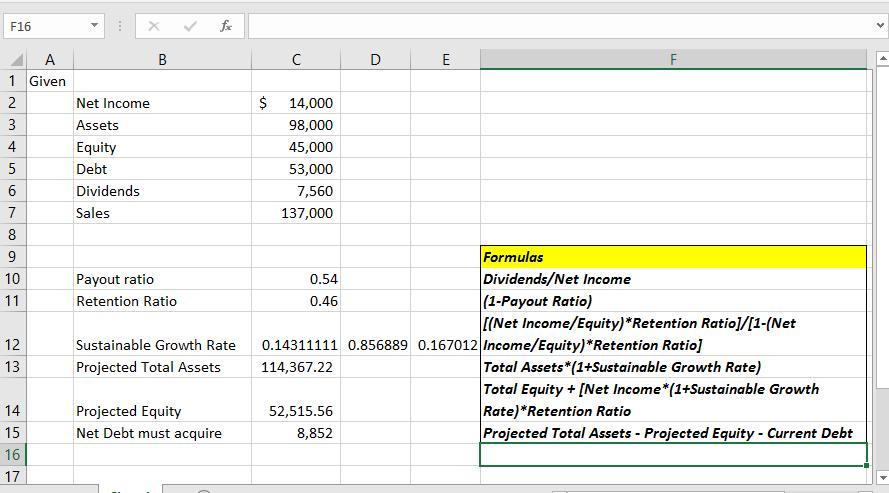
Task: Select column B header
Action: [x=162, y=60]
